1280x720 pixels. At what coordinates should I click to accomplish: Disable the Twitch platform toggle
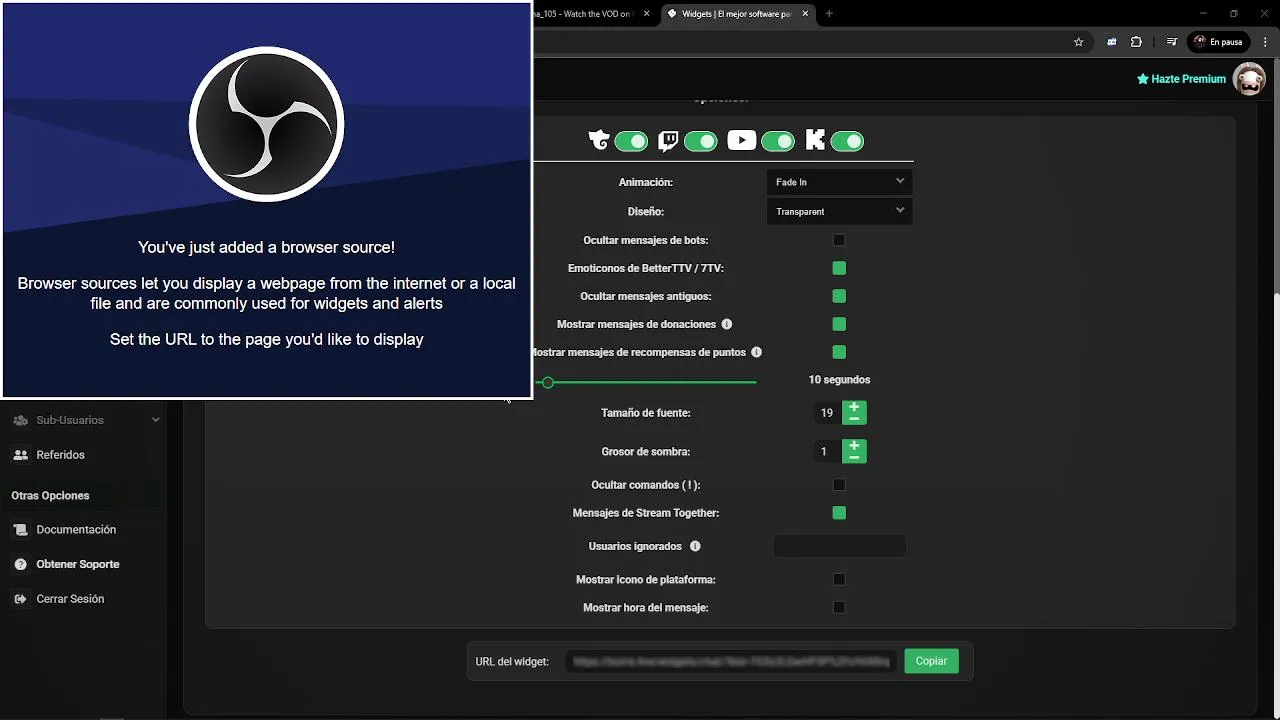pyautogui.click(x=701, y=141)
